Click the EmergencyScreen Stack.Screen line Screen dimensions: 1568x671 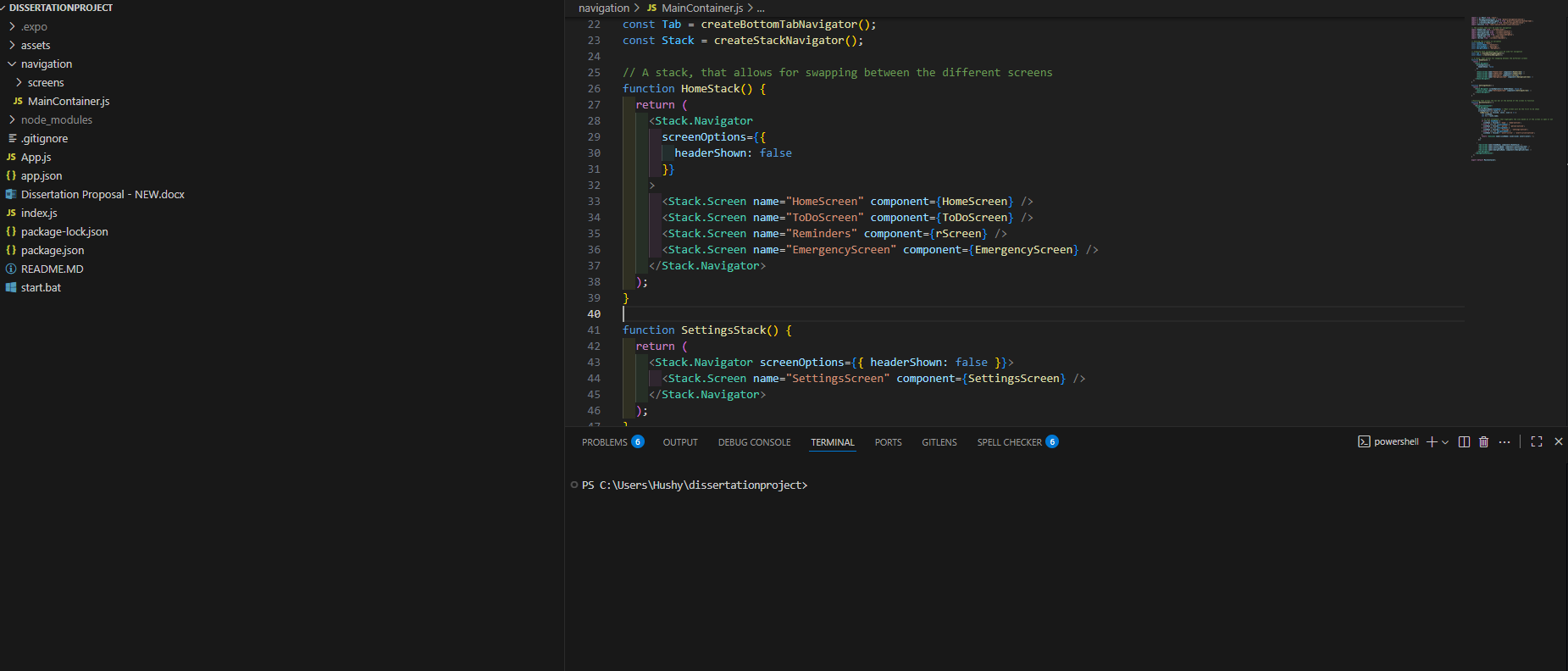(x=880, y=250)
